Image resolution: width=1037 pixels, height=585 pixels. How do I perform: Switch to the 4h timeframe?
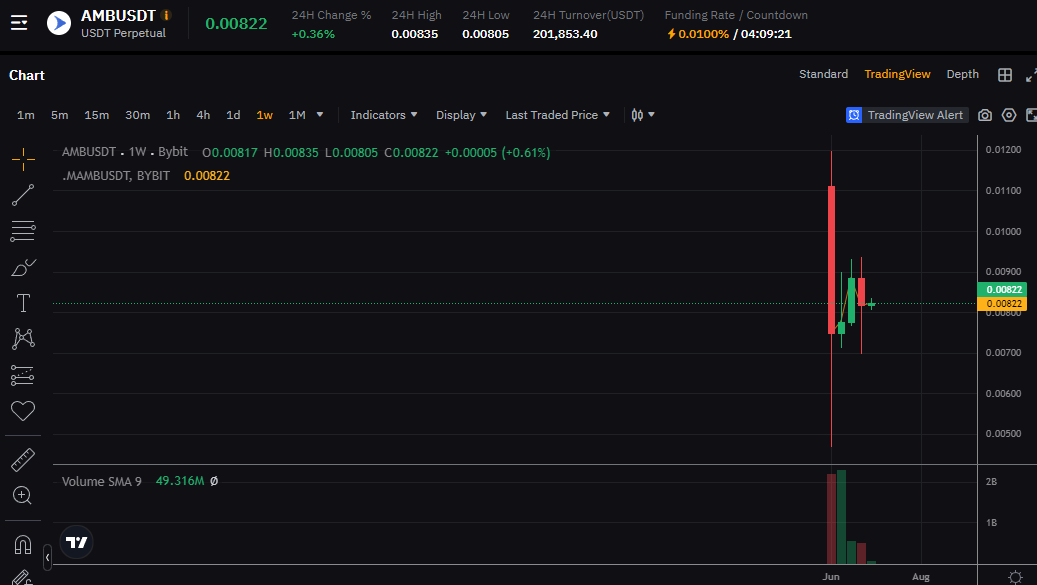(203, 115)
